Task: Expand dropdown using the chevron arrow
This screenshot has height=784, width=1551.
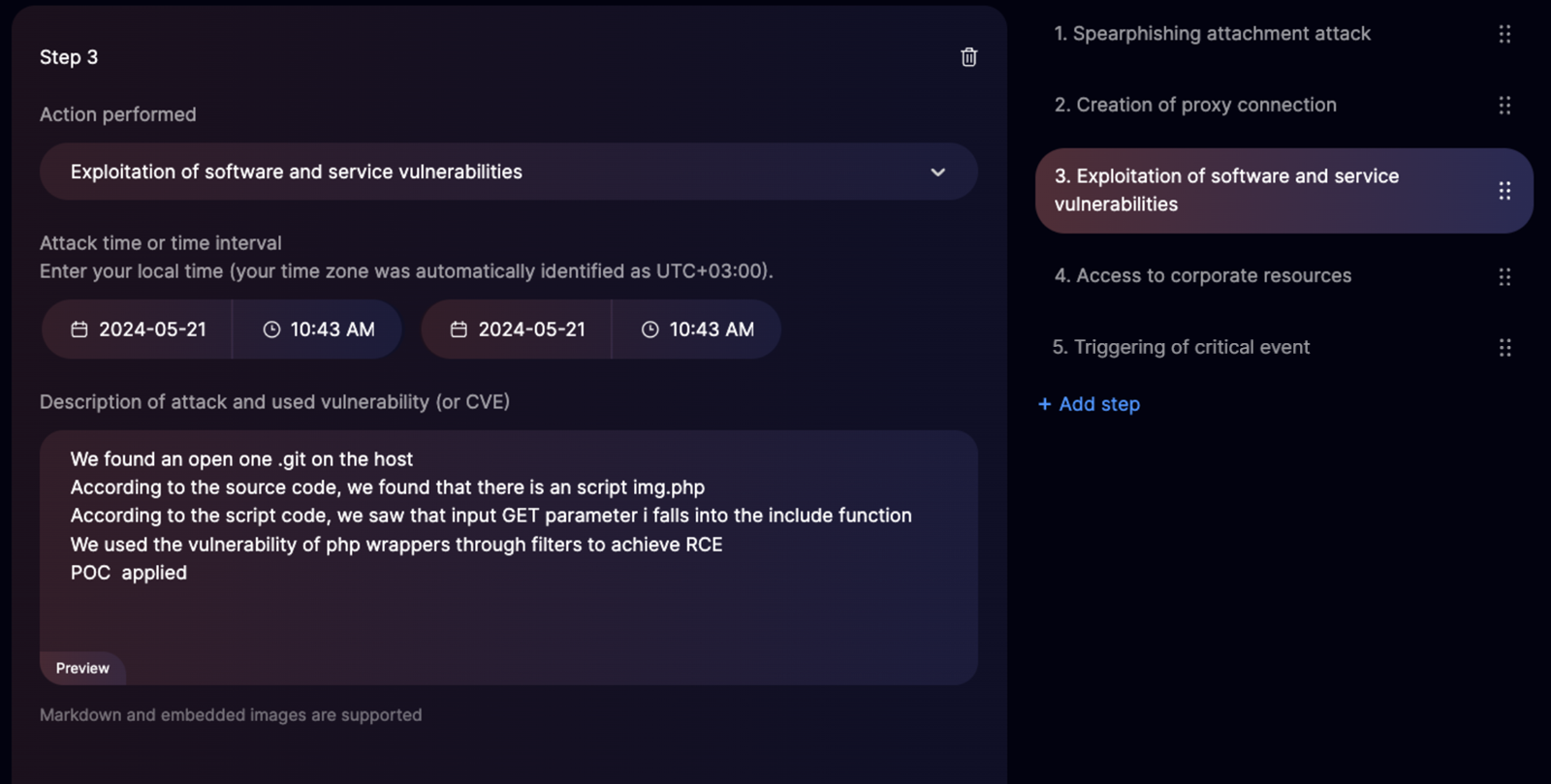Action: pyautogui.click(x=937, y=172)
